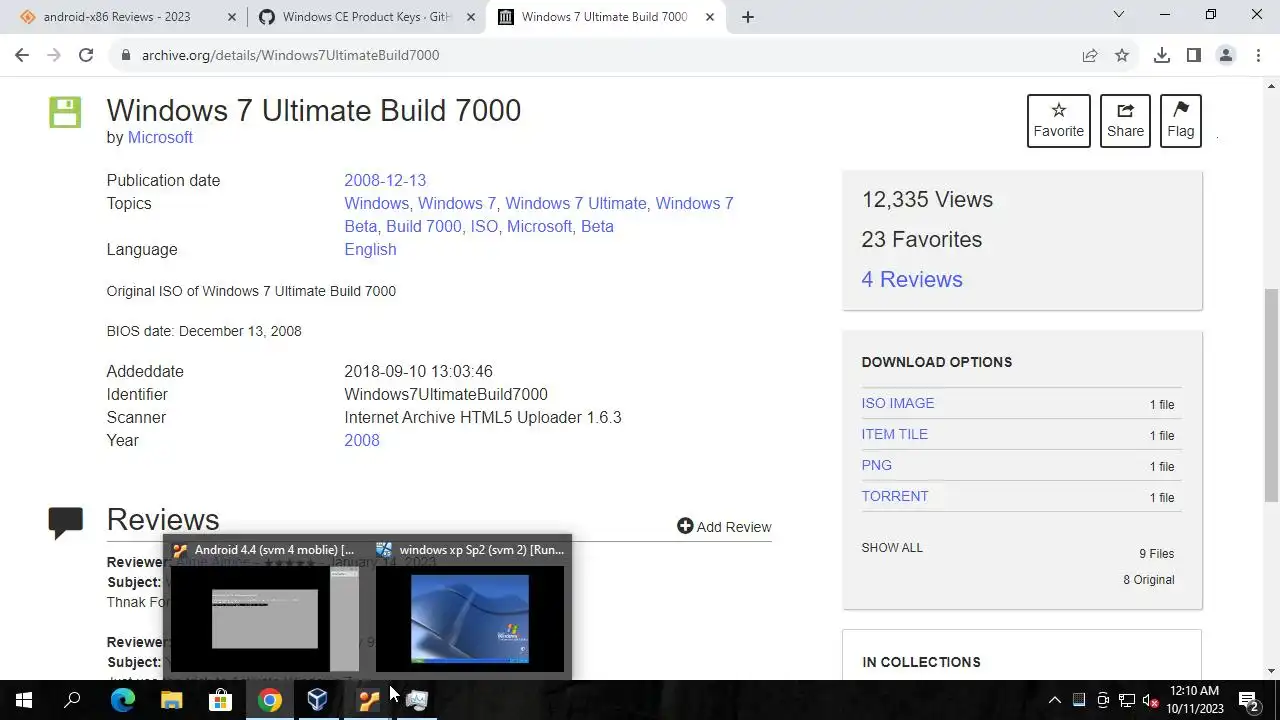Viewport: 1280px width, 720px height.
Task: Open the Build 7000 topic link
Action: point(424,226)
